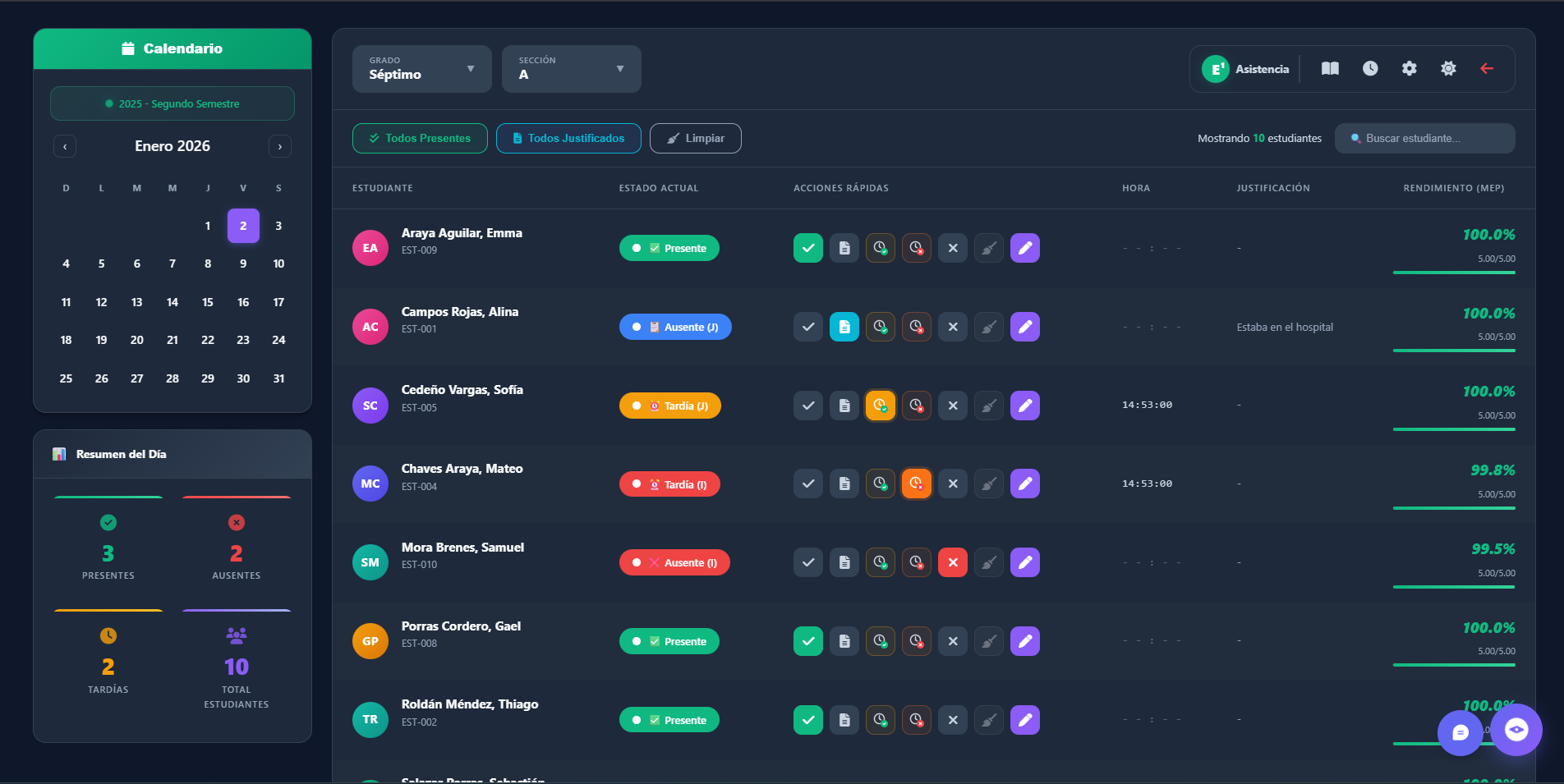
Task: Open the history clock icon in the header
Action: tap(1369, 69)
